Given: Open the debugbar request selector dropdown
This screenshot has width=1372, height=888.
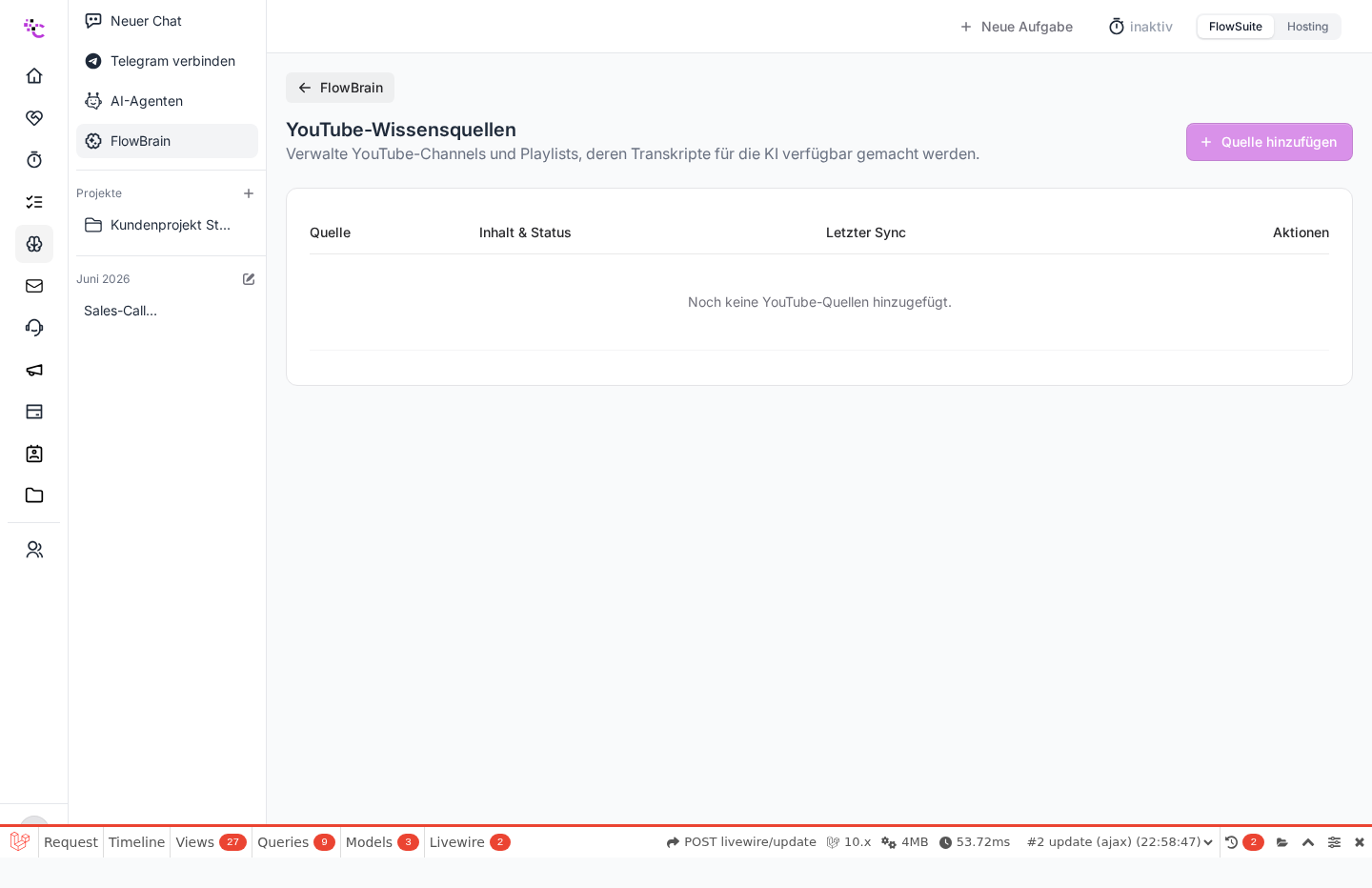Looking at the screenshot, I should coord(1120,842).
